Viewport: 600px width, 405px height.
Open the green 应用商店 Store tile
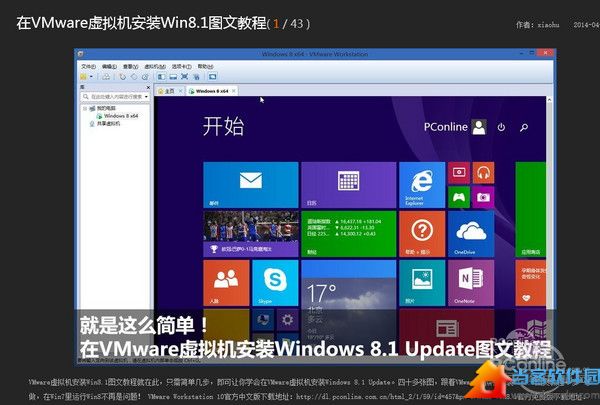(x=530, y=209)
